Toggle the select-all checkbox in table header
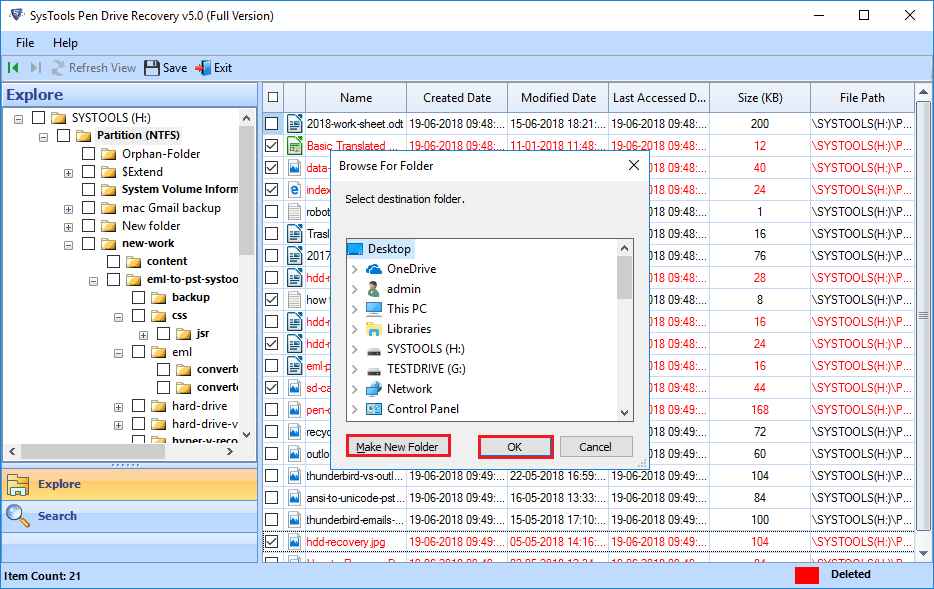Viewport: 934px width, 589px height. click(x=273, y=97)
